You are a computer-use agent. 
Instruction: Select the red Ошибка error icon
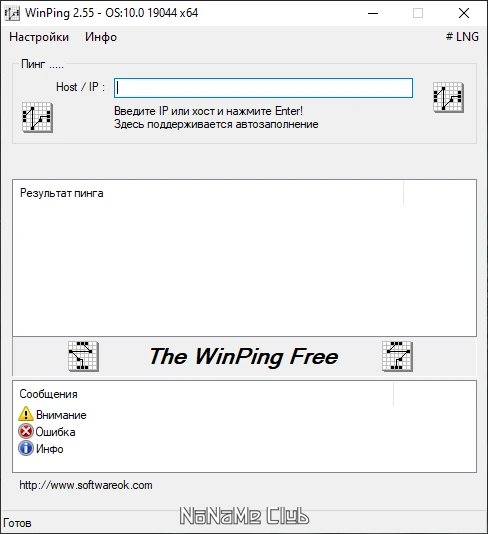pyautogui.click(x=26, y=431)
